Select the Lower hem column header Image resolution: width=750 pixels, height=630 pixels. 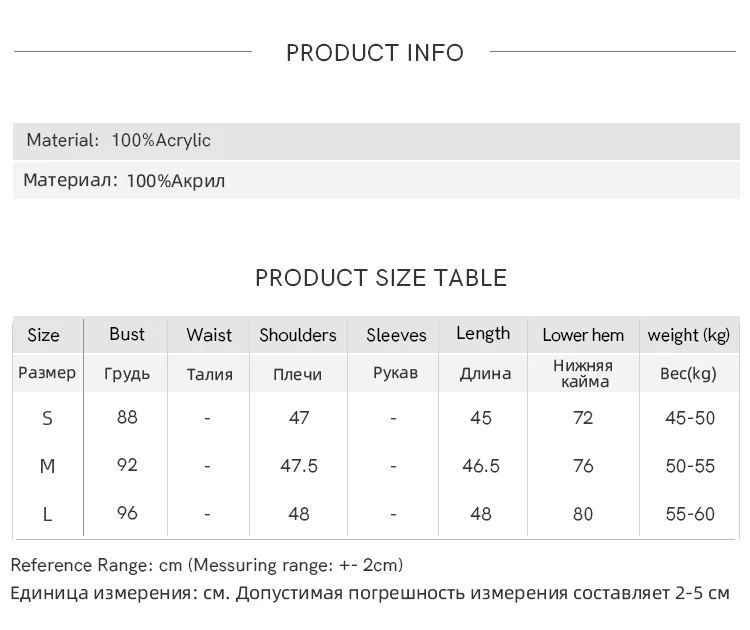(583, 335)
